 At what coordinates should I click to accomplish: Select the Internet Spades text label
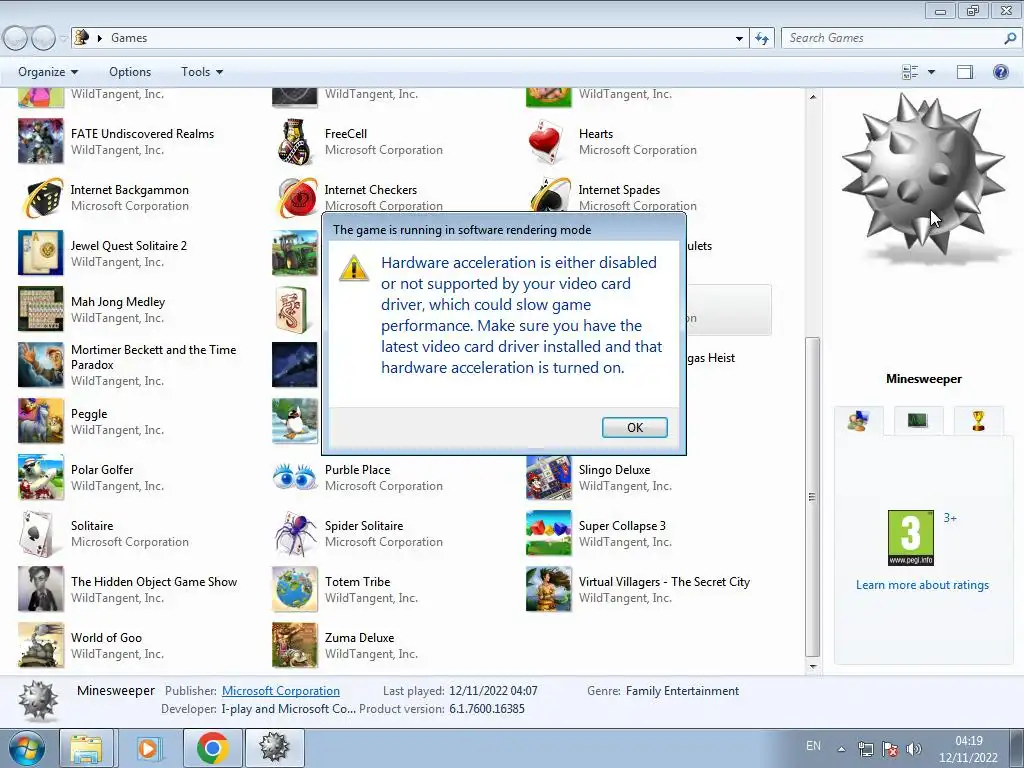pos(618,190)
